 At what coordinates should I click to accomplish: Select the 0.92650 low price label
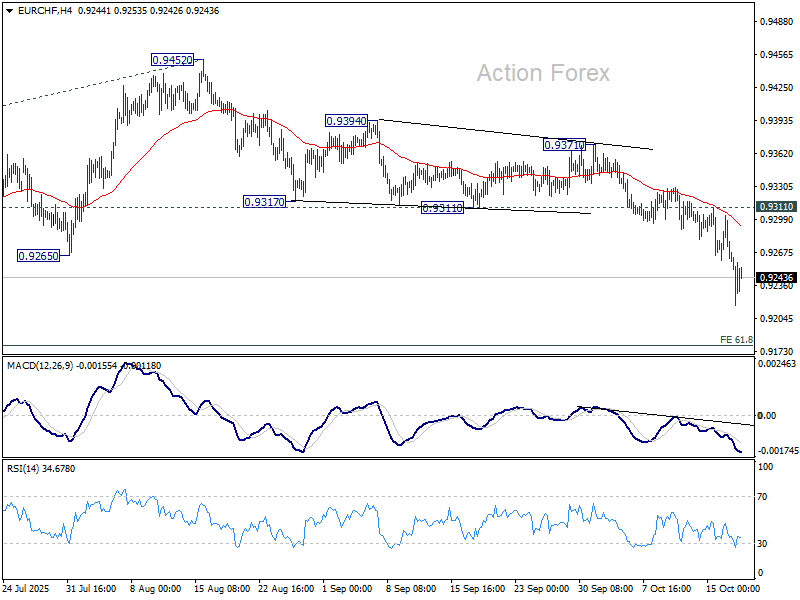point(39,256)
